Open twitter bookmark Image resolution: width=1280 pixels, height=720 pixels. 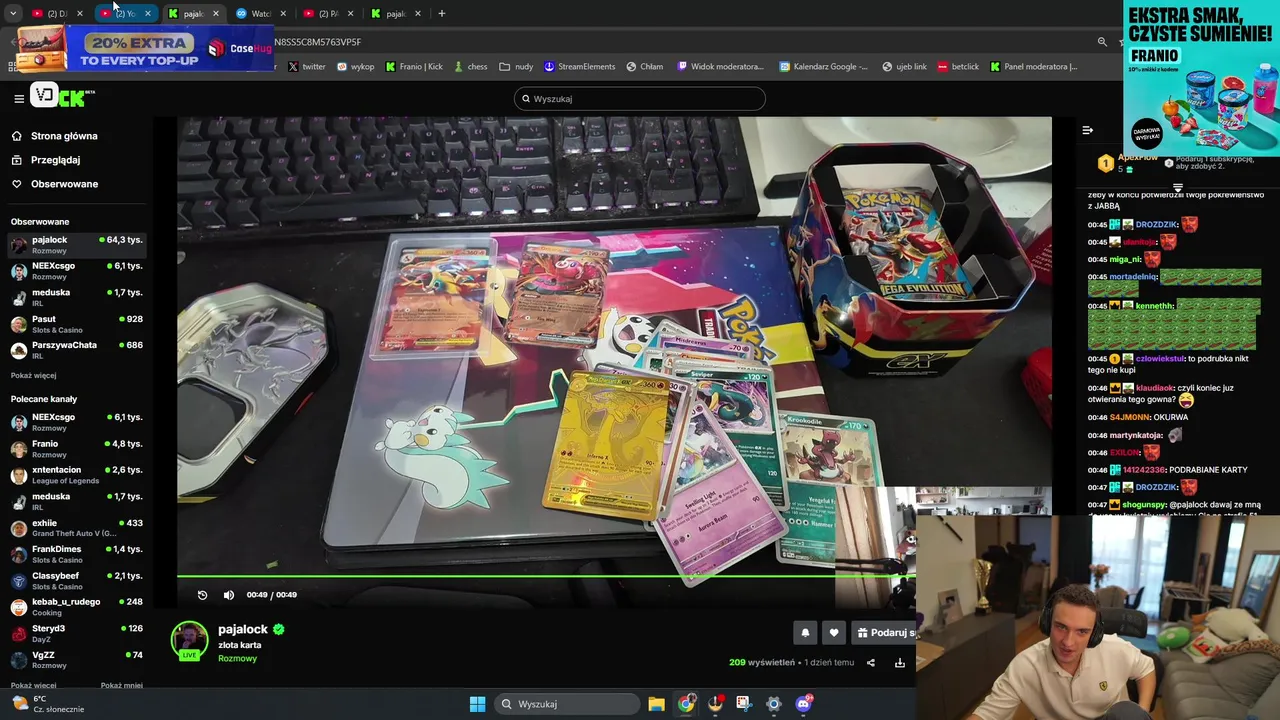coord(307,67)
